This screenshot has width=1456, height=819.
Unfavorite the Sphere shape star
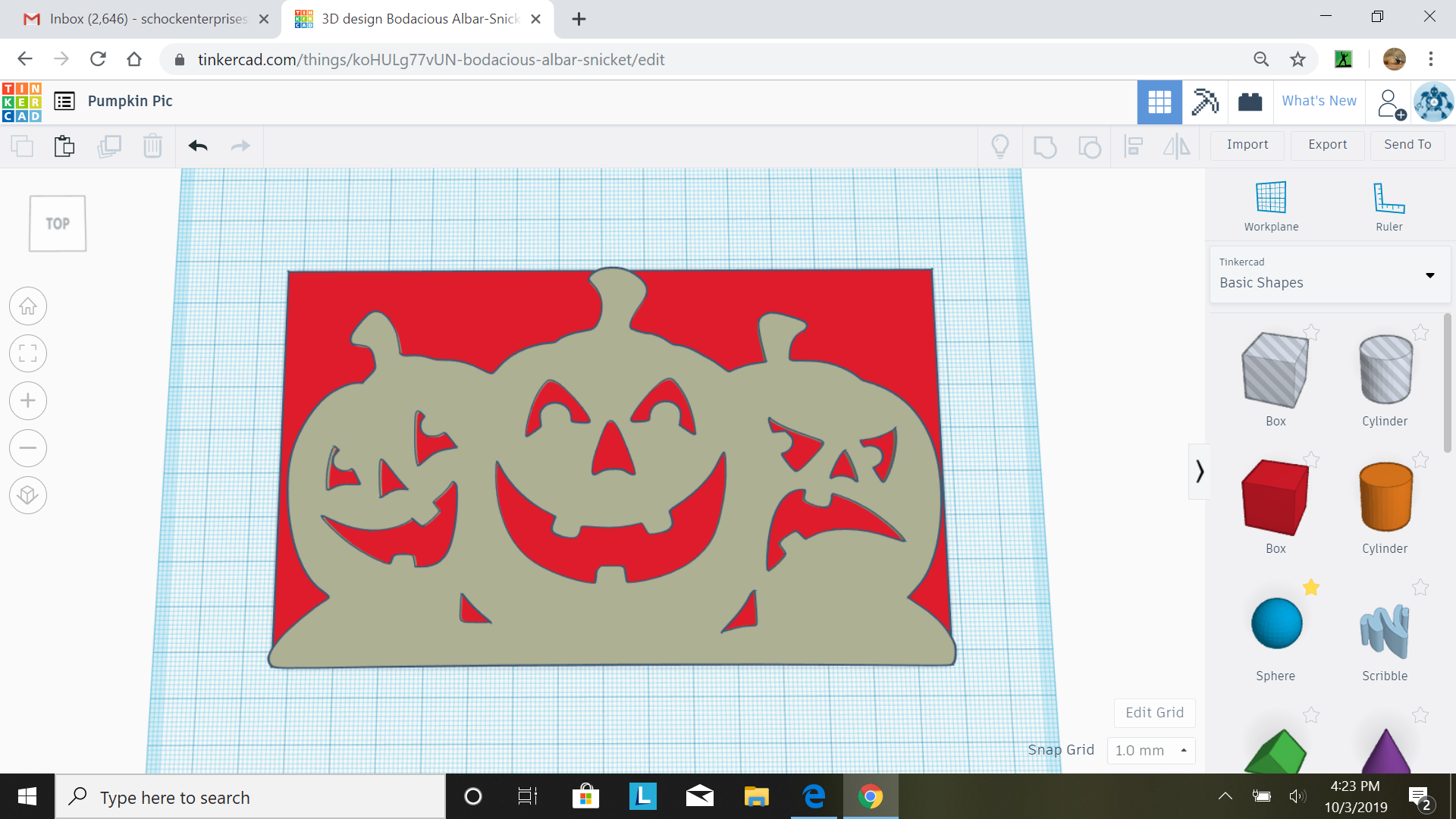[1311, 587]
